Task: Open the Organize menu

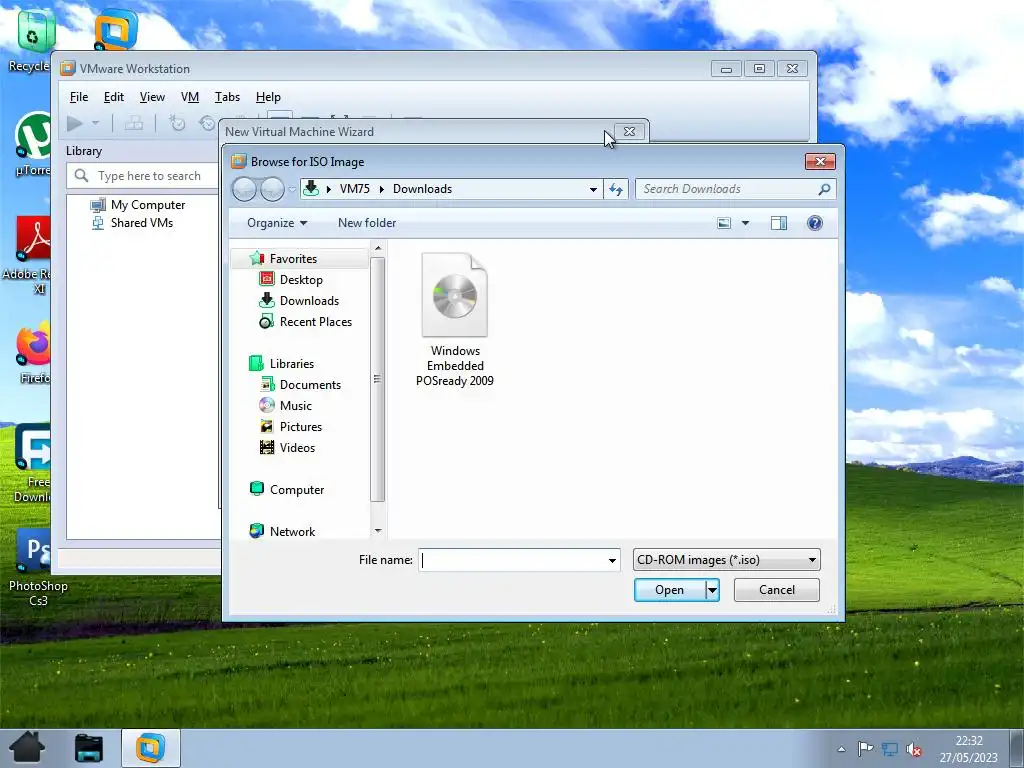Action: click(x=277, y=223)
